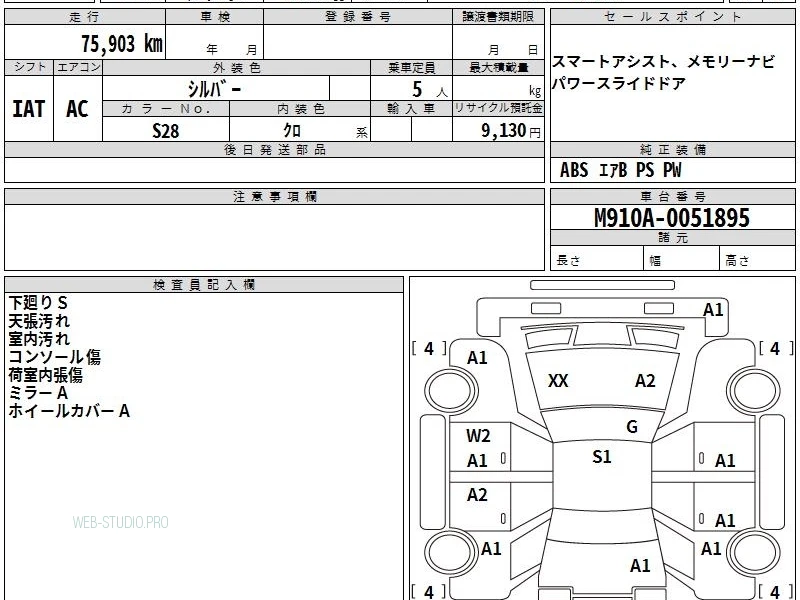Viewport: 800px width, 600px height.
Task: Select the シルバー exterior color value
Action: tap(215, 89)
